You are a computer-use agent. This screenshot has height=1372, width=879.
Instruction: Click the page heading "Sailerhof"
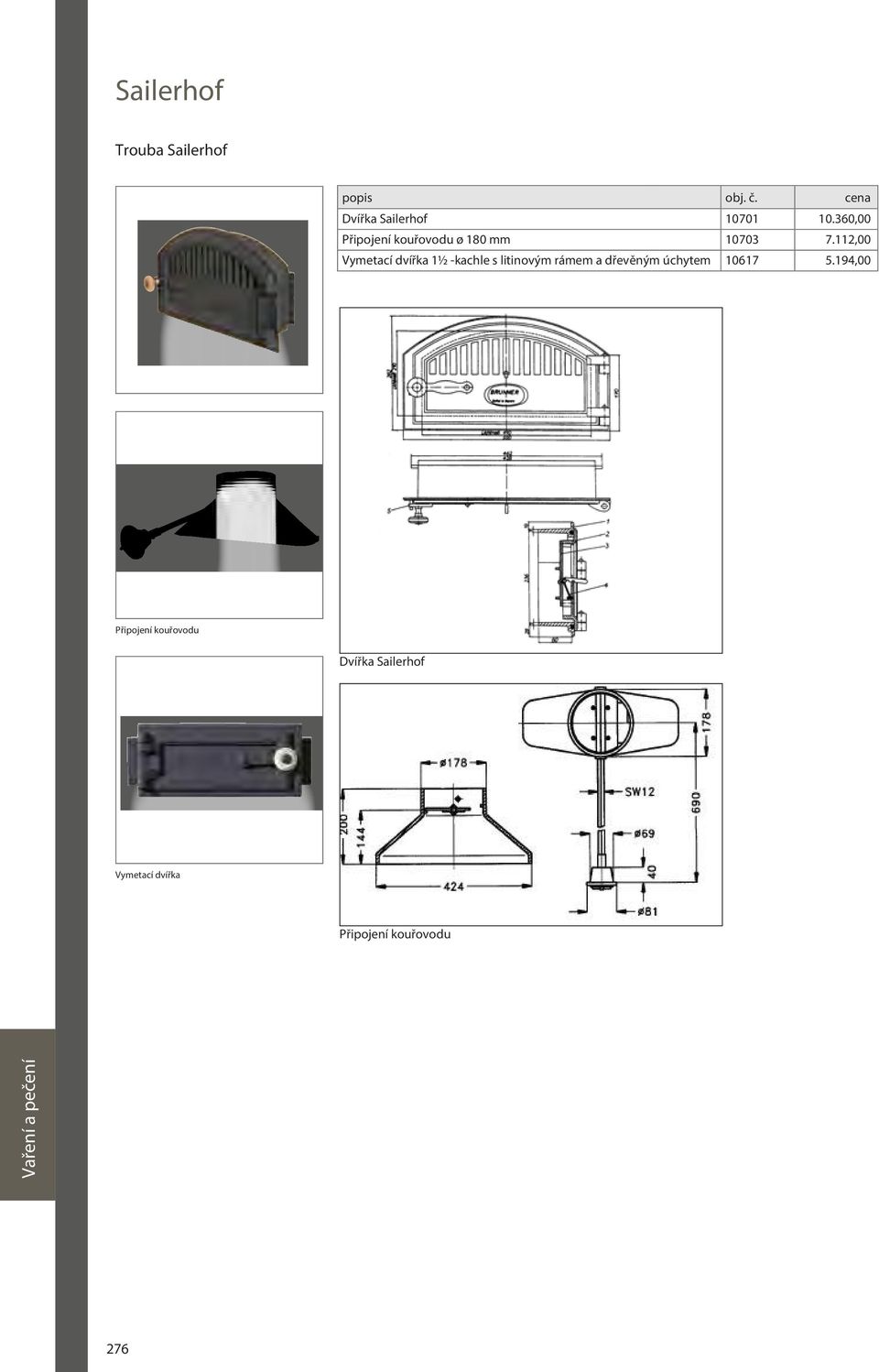pos(169,90)
